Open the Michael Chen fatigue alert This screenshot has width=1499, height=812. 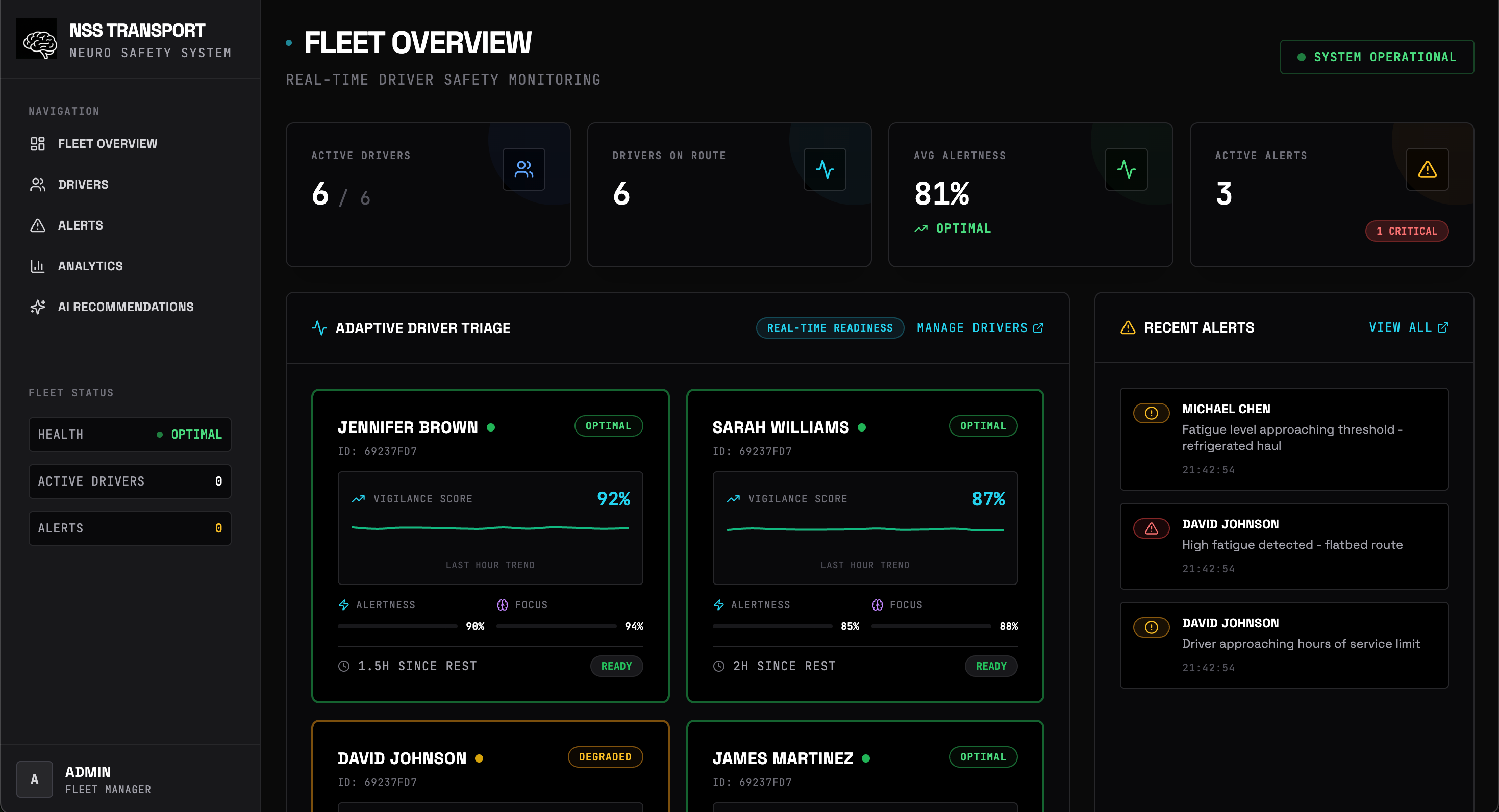(x=1284, y=439)
